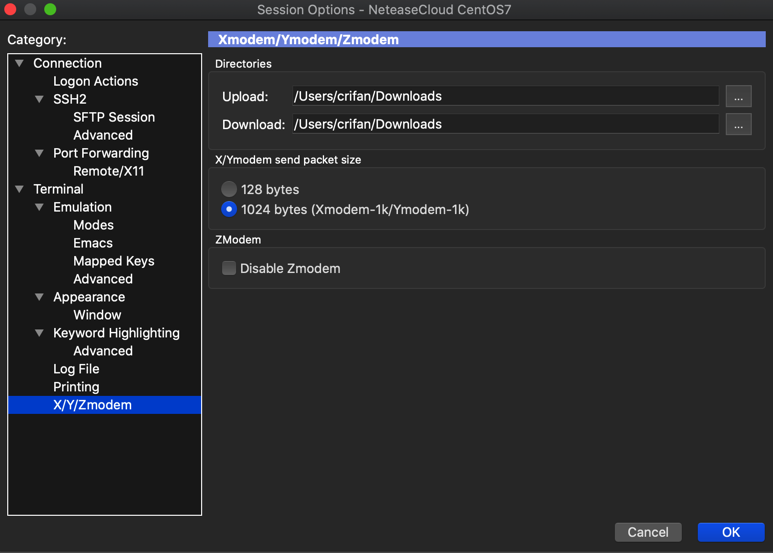
Task: Open the Printing category
Action: pyautogui.click(x=76, y=387)
